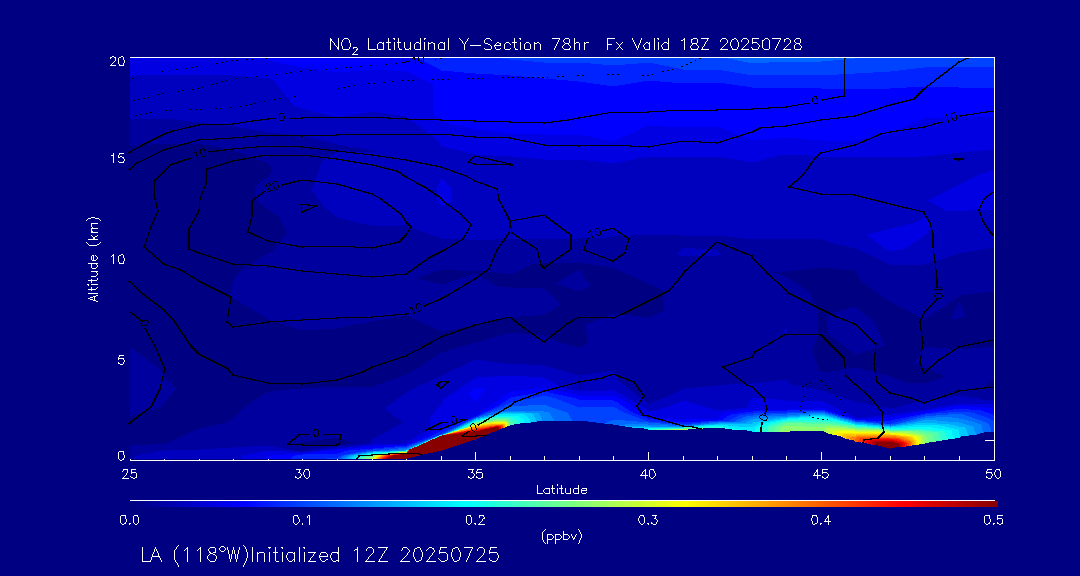Click the "20" contour line label

274,187
